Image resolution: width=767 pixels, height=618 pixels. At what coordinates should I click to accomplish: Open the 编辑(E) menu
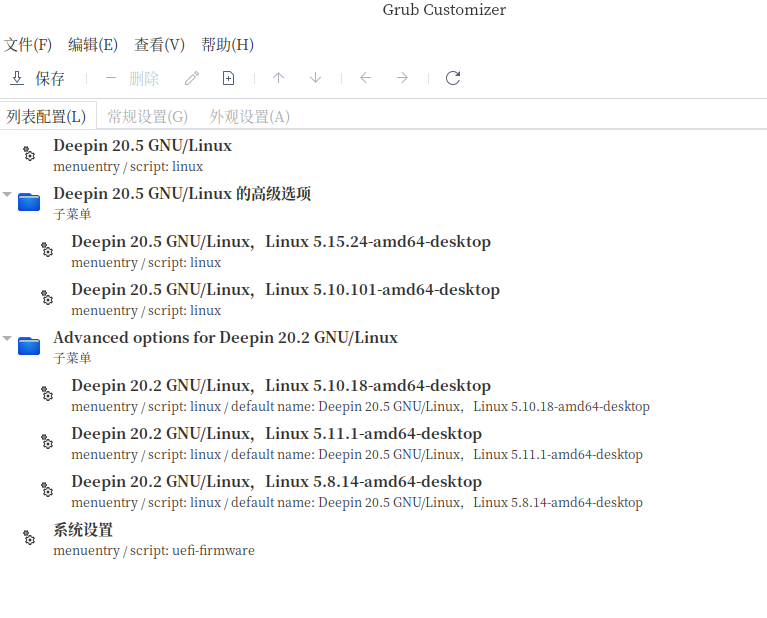pyautogui.click(x=93, y=45)
